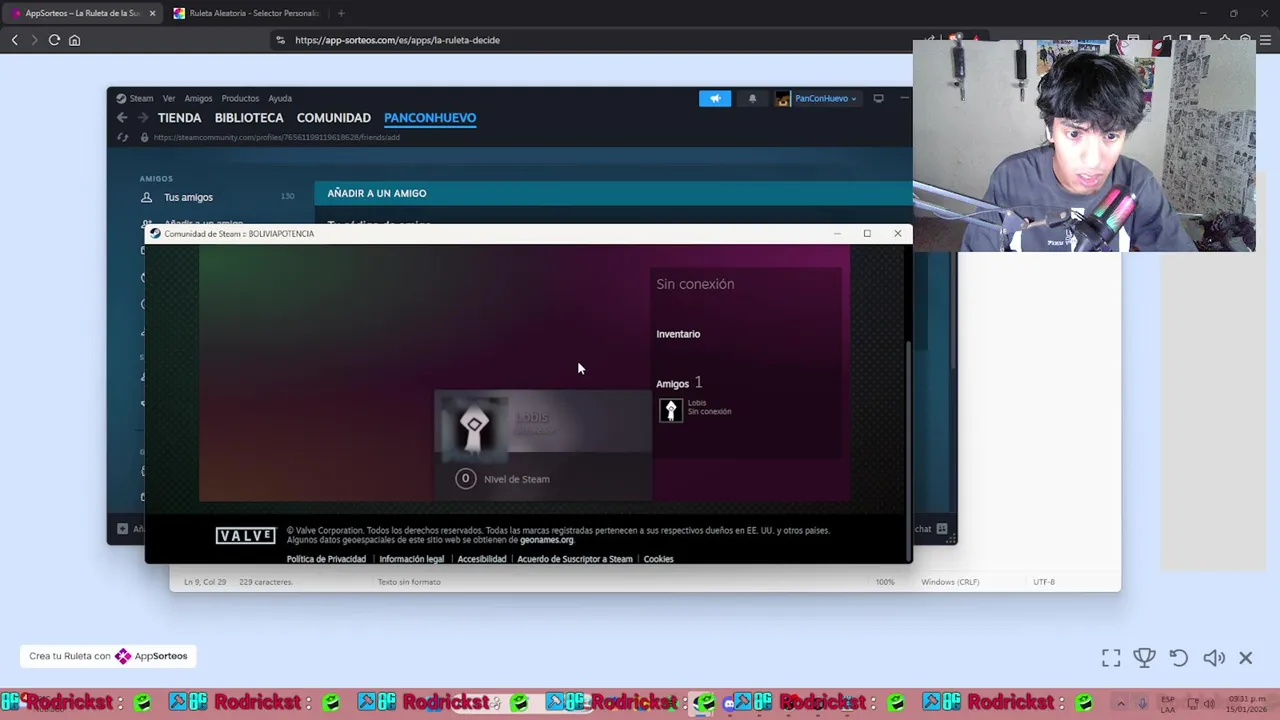Screen dimensions: 1280x720
Task: Open the Steam friends chat grid icon
Action: pyautogui.click(x=942, y=529)
